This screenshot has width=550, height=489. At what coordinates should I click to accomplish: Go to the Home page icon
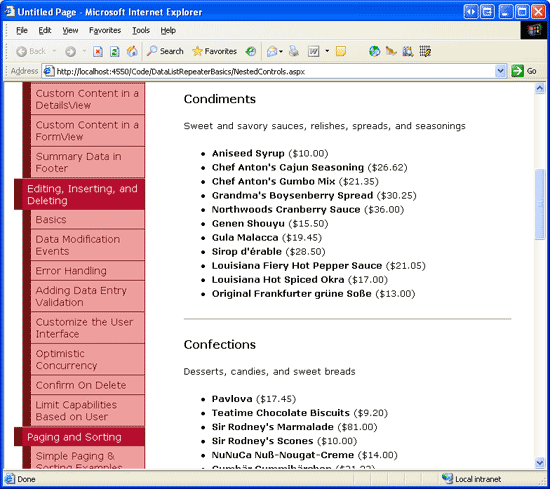(x=132, y=52)
